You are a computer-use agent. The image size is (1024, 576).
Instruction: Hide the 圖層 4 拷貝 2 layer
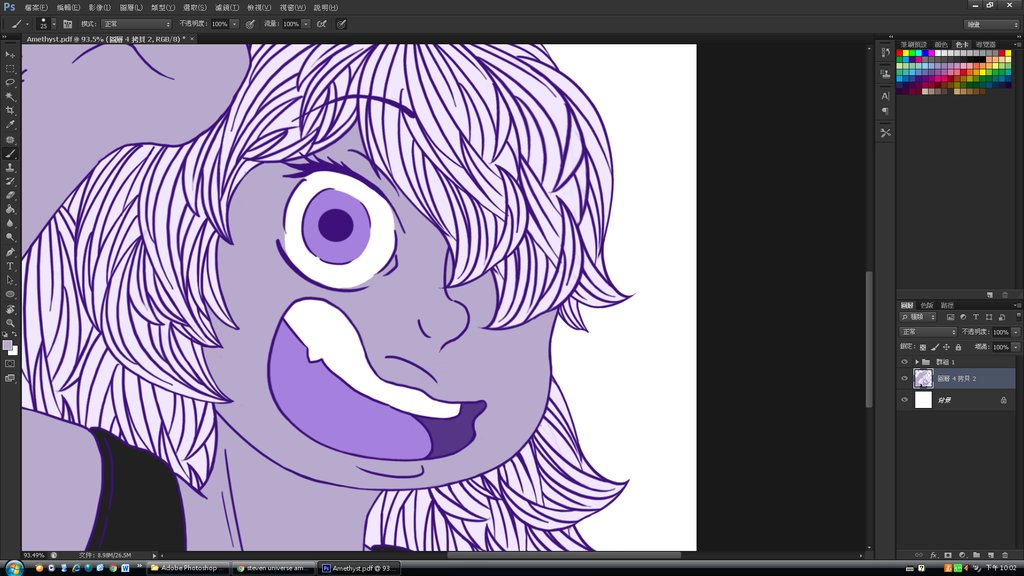pyautogui.click(x=904, y=378)
